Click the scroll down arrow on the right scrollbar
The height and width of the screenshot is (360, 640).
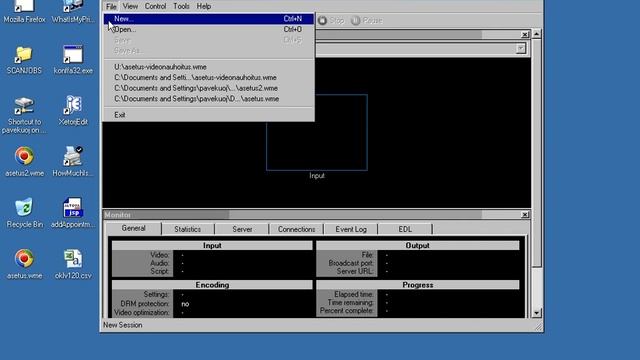coord(536,313)
